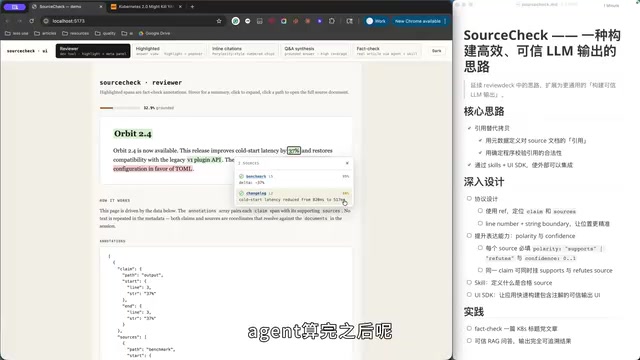
Task: Open the Google Drive bookmark
Action: [x=154, y=33]
